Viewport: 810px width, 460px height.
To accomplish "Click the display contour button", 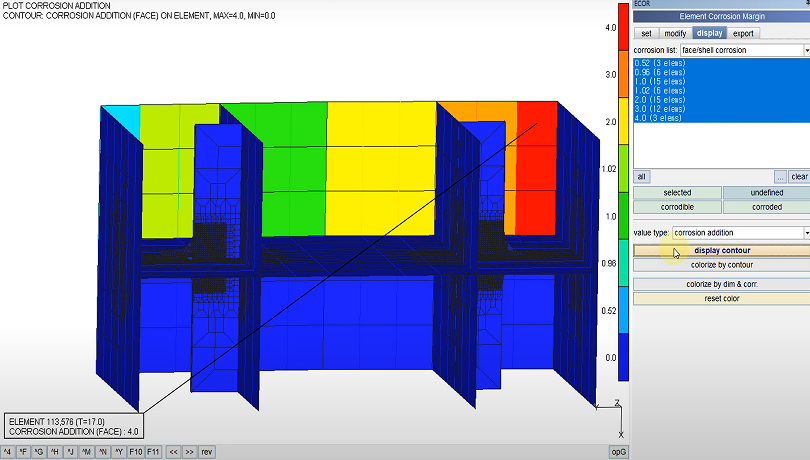I will click(722, 250).
